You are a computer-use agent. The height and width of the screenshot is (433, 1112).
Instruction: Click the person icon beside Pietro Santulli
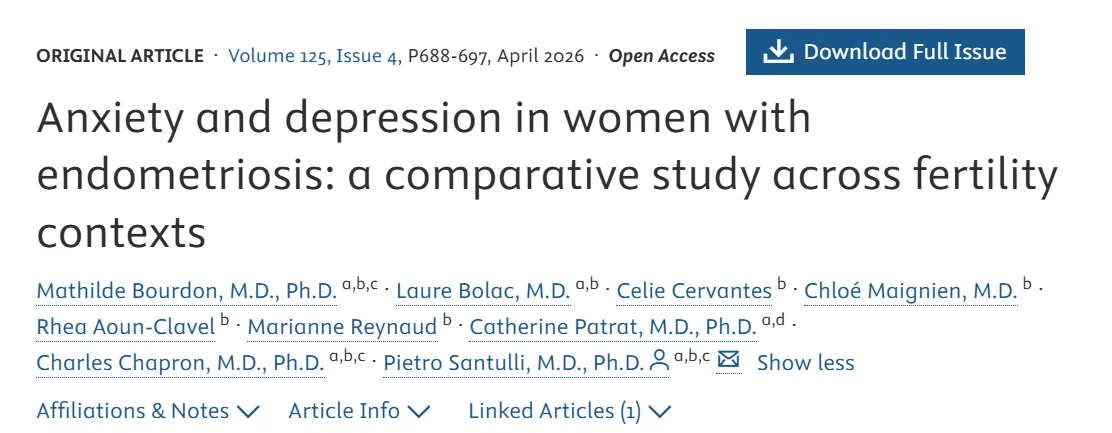coord(659,362)
